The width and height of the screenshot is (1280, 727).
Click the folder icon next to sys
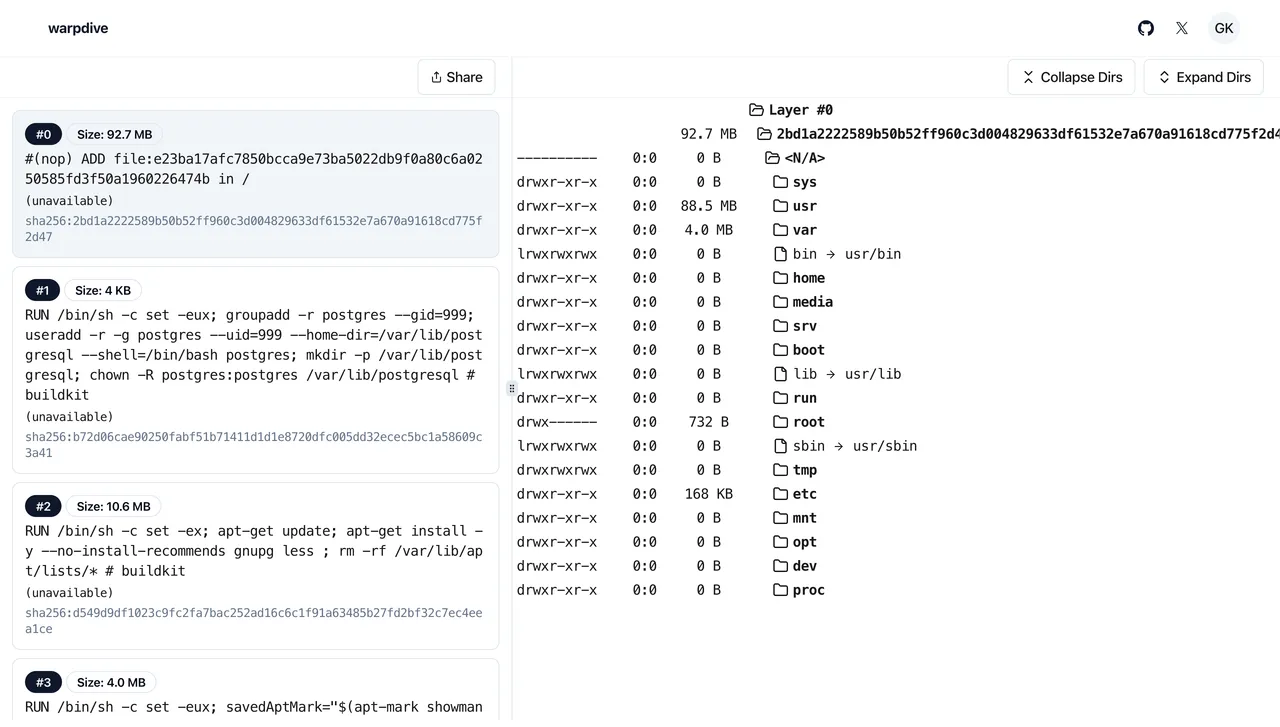click(x=781, y=181)
